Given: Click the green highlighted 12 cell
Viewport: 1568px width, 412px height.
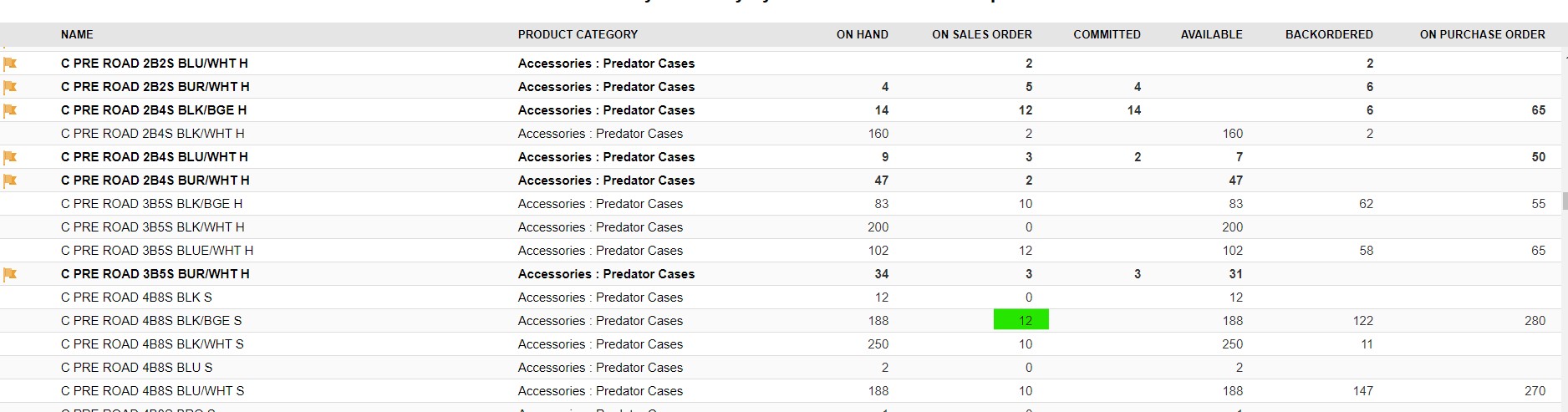Looking at the screenshot, I should tap(1021, 320).
